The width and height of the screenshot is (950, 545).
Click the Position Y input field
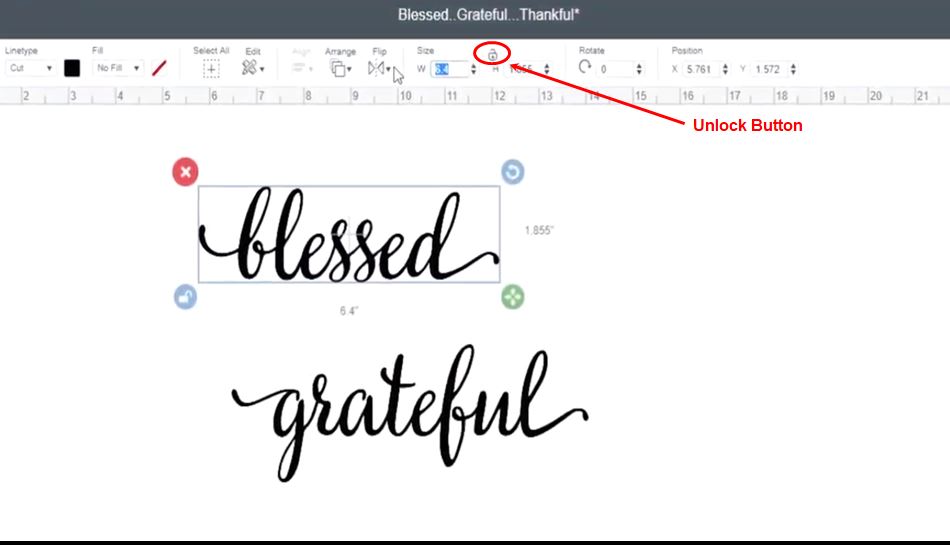pyautogui.click(x=769, y=69)
